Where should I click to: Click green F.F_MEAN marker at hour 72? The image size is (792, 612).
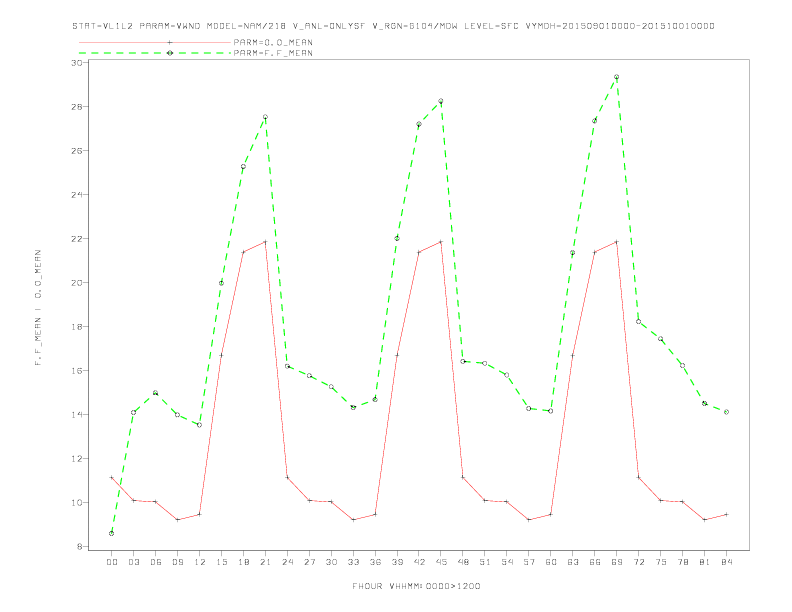[x=638, y=322]
